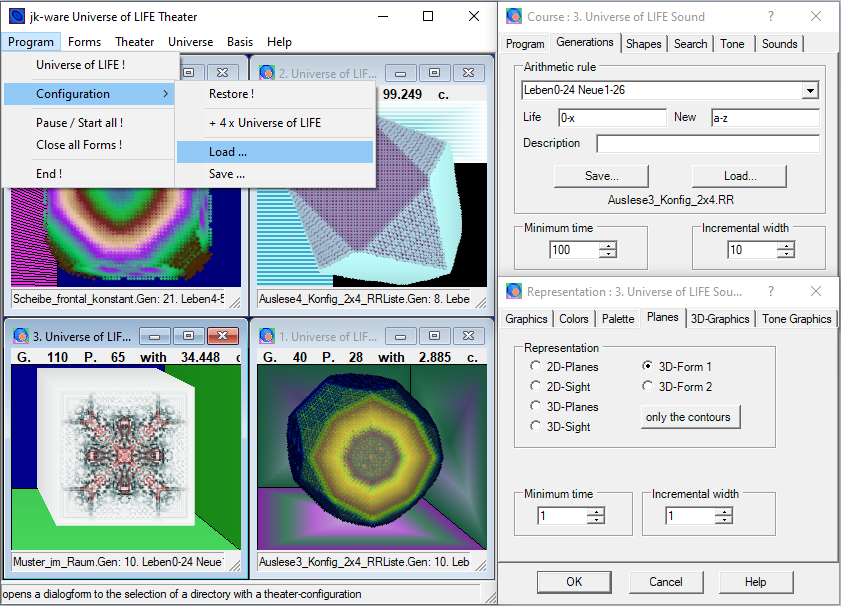Screen dimensions: 841x606
Task: Select Restore ! in the Configuration submenu
Action: pos(275,94)
